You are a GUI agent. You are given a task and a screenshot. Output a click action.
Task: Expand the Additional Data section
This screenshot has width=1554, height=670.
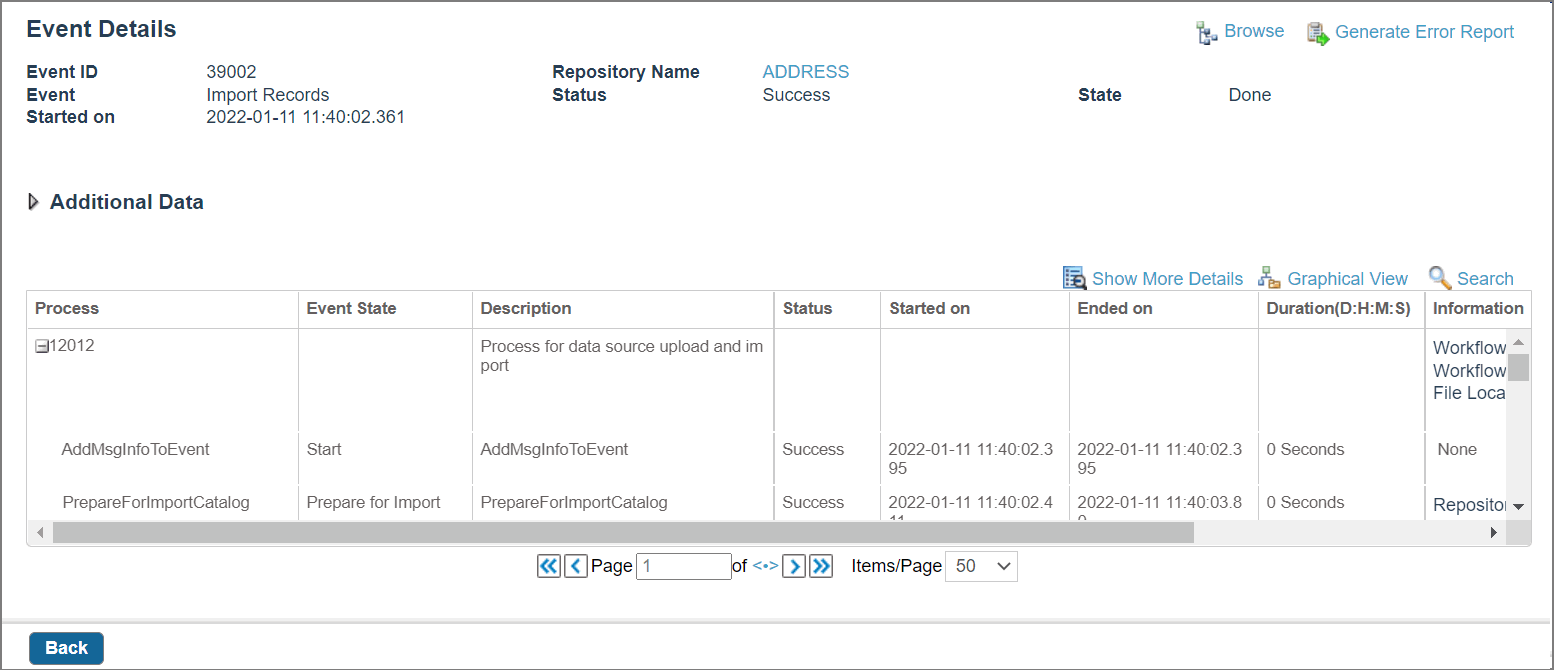34,202
